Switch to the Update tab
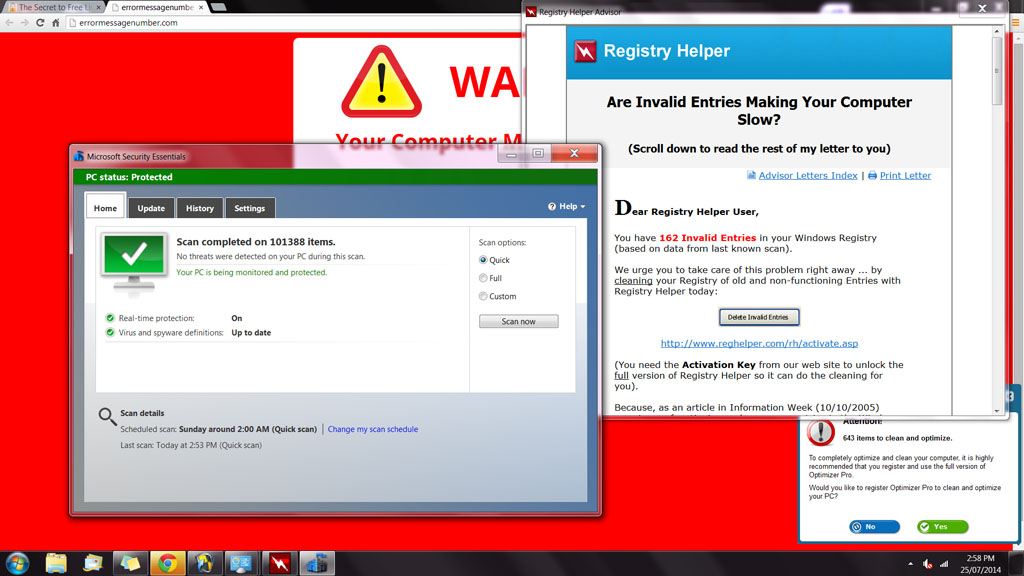 click(x=151, y=208)
